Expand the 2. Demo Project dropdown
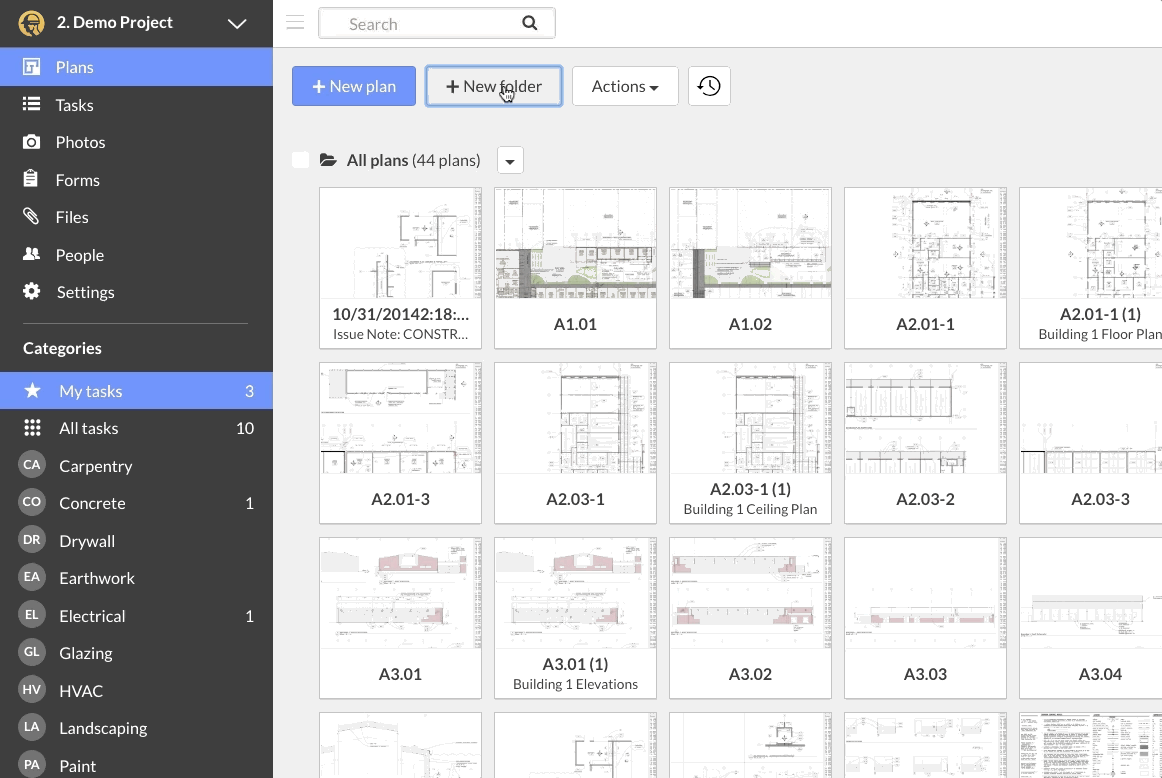This screenshot has height=778, width=1162. [x=237, y=23]
